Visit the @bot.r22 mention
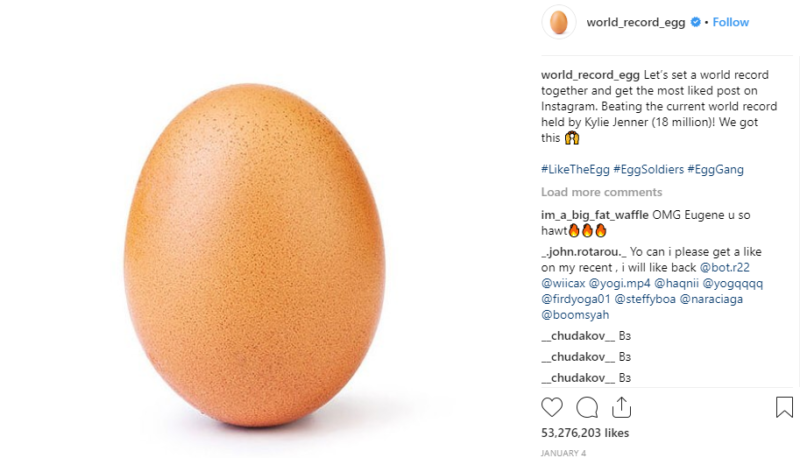The width and height of the screenshot is (800, 458). point(724,267)
